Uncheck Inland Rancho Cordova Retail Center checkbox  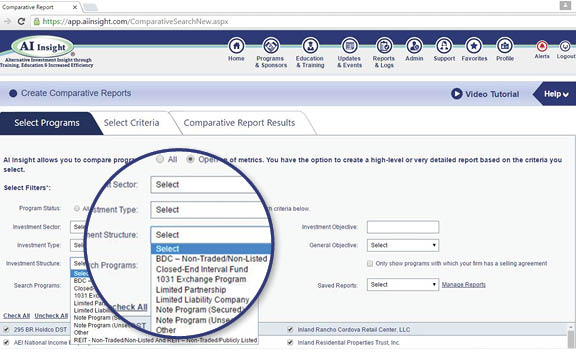pyautogui.click(x=290, y=330)
